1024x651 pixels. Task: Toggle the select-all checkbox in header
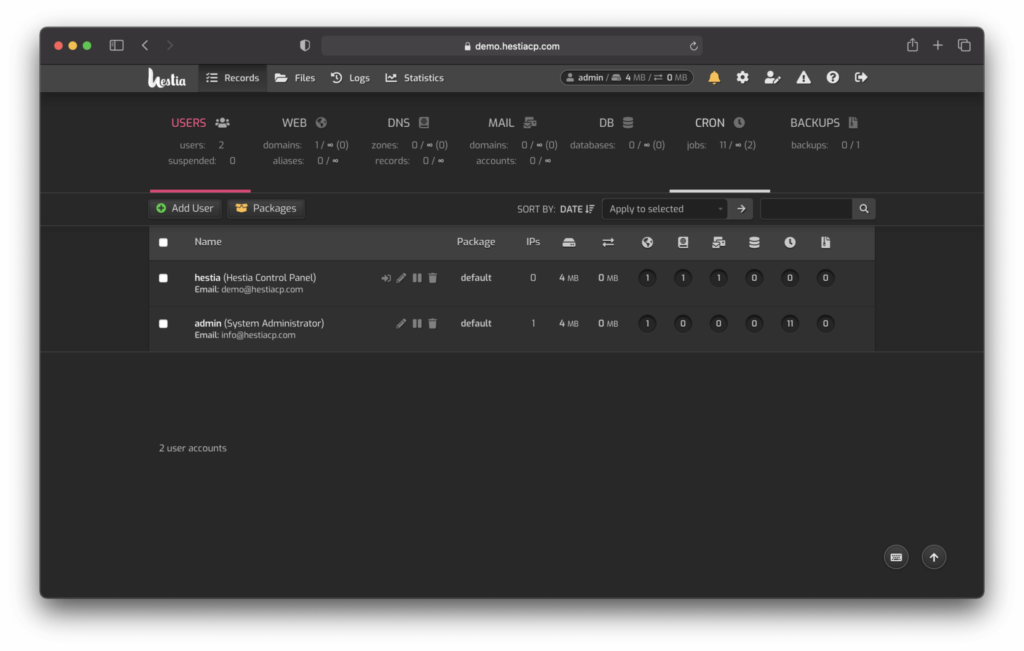coord(163,242)
